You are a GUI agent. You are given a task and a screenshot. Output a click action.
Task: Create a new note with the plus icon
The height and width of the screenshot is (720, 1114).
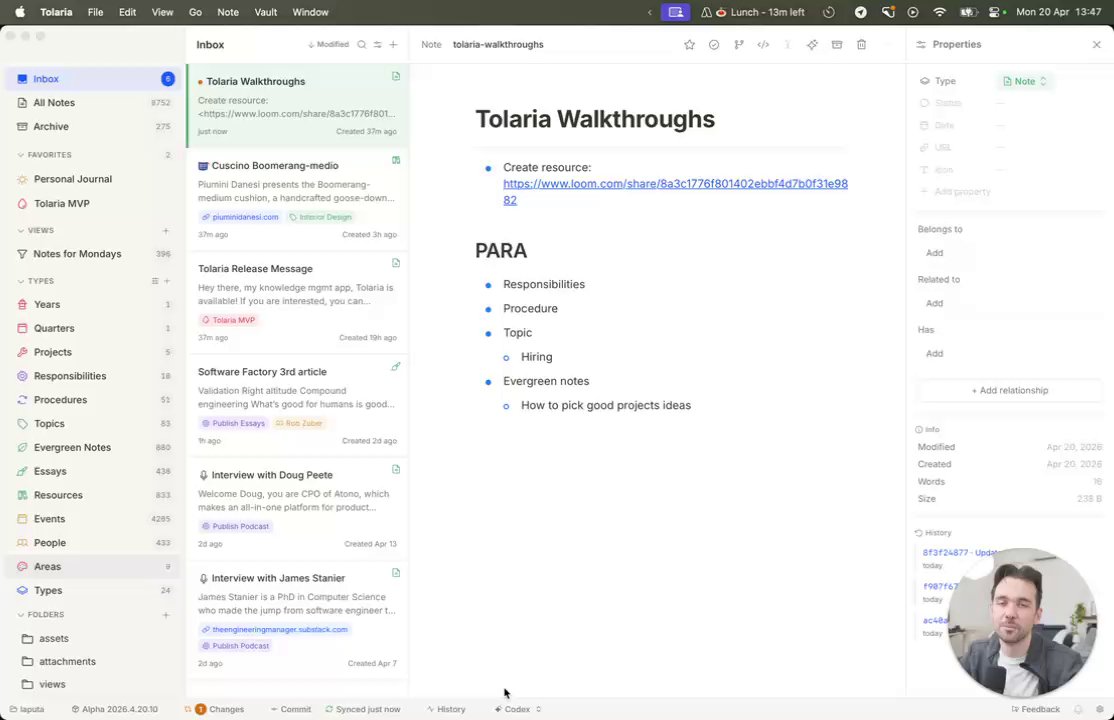(x=394, y=45)
